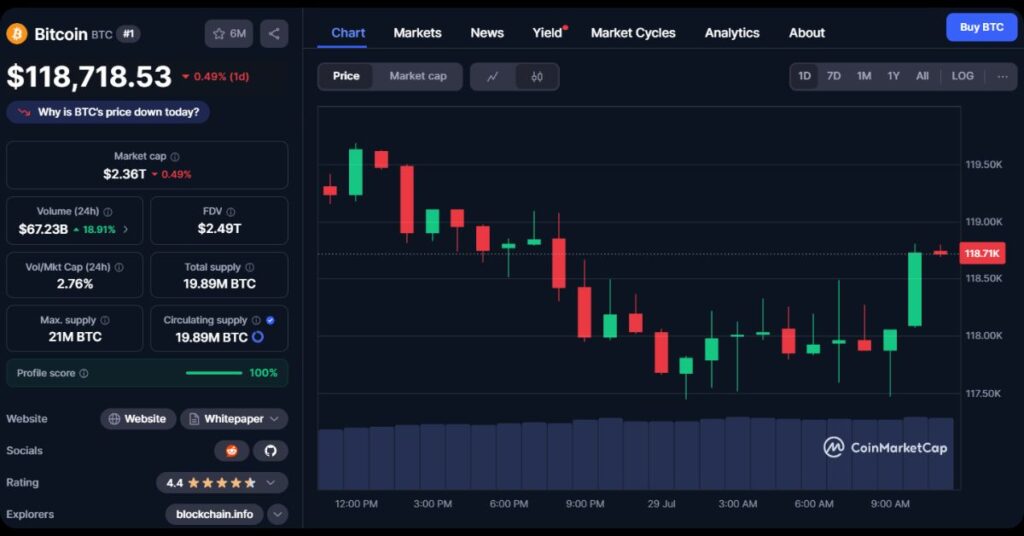The height and width of the screenshot is (536, 1024).
Task: Click the 119.50K axis label
Action: click(984, 165)
